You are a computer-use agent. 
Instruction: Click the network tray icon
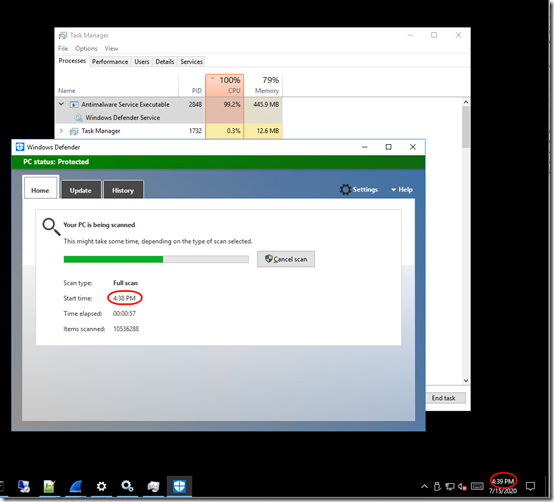coord(450,486)
